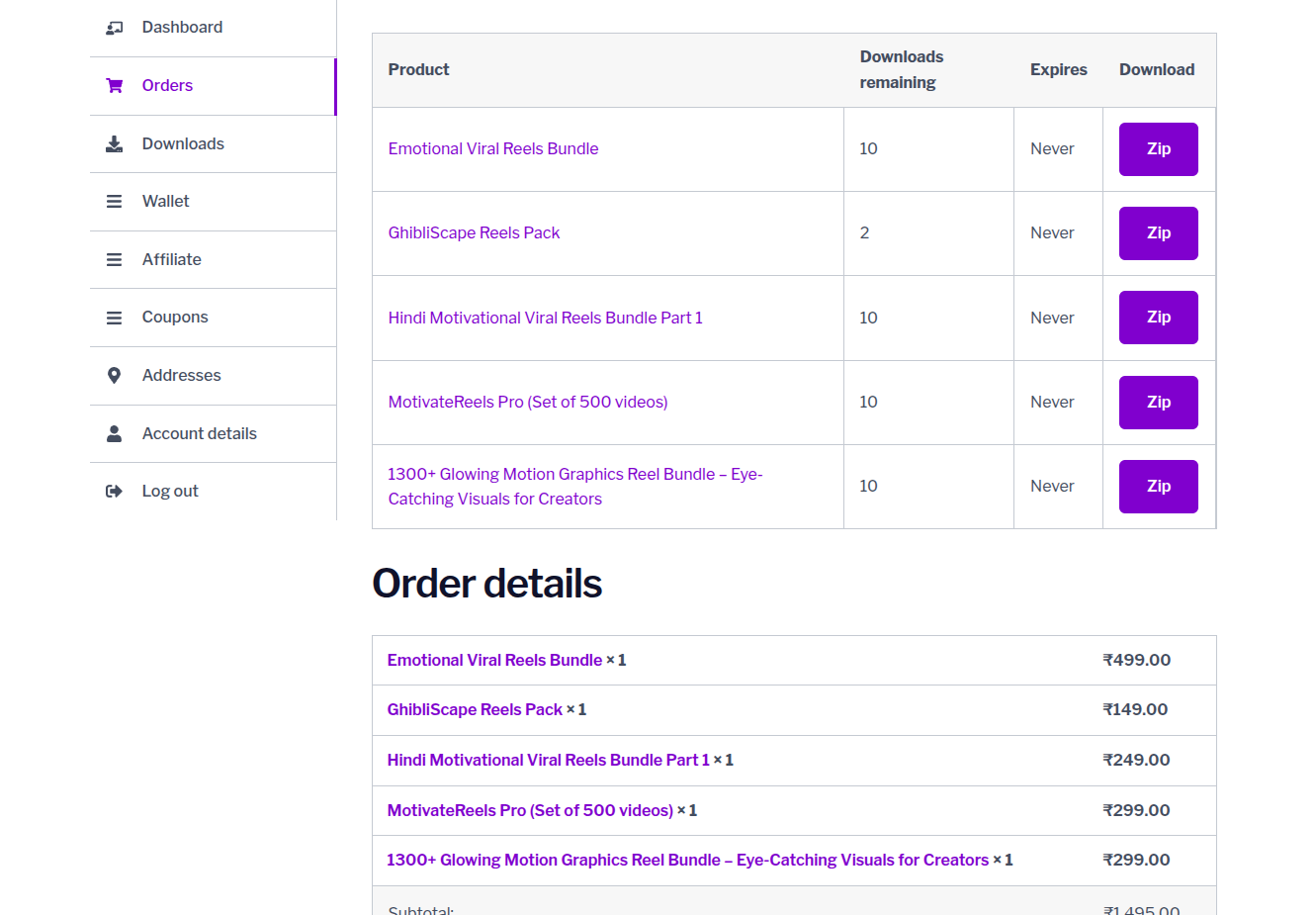This screenshot has width=1316, height=915.
Task: Click the Download column header
Action: tap(1157, 69)
